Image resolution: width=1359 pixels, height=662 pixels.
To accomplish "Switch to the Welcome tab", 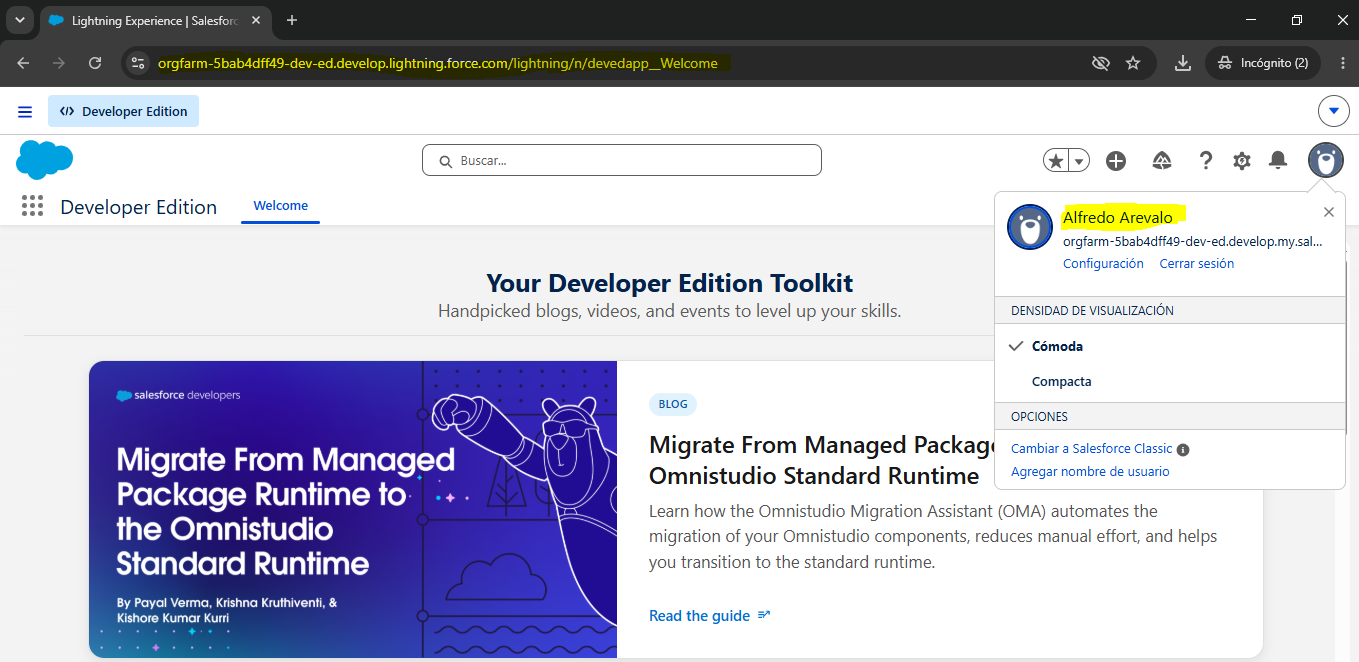I will click(280, 206).
